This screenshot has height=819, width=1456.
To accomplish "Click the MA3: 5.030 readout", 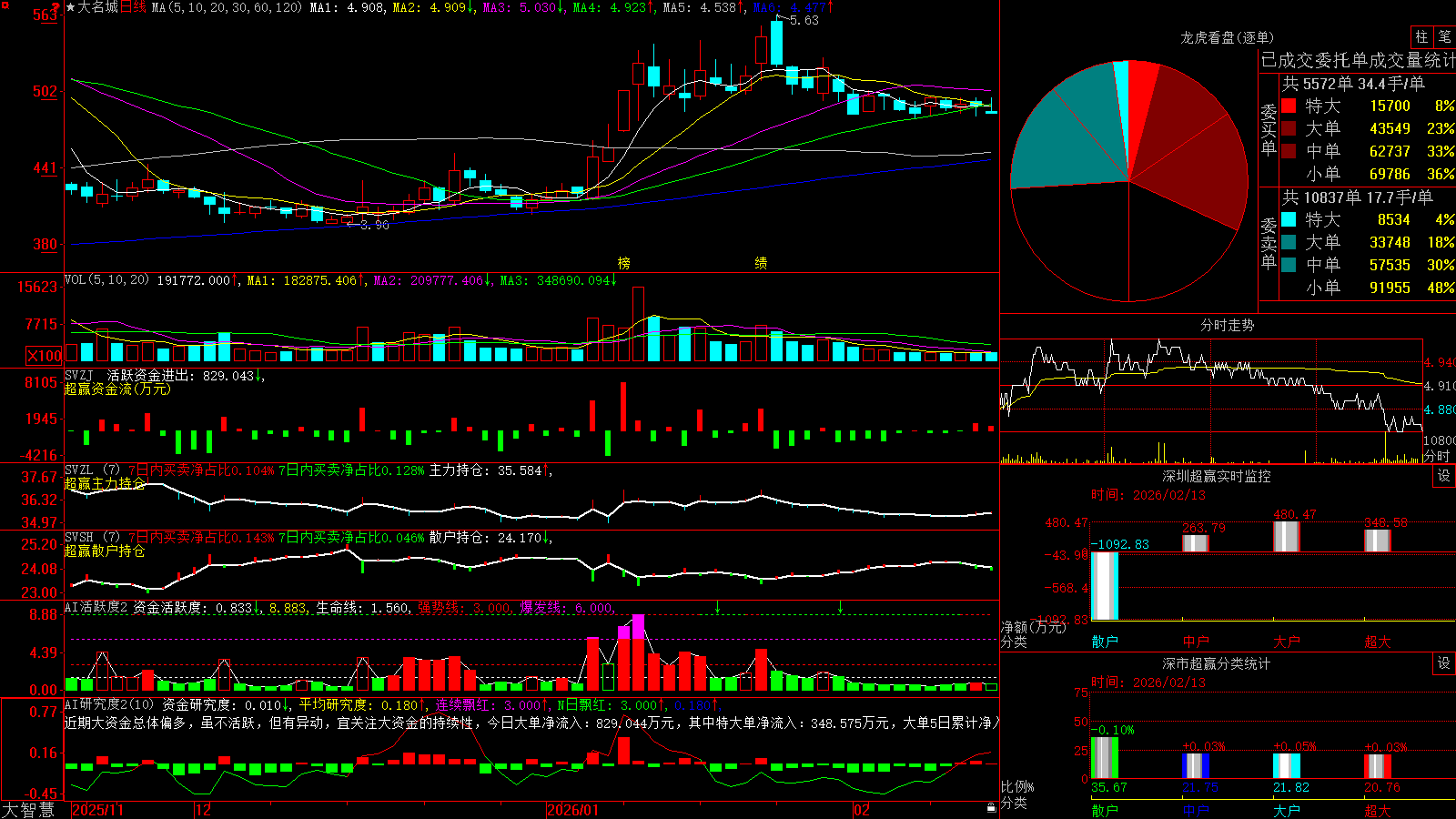I will pos(520,7).
